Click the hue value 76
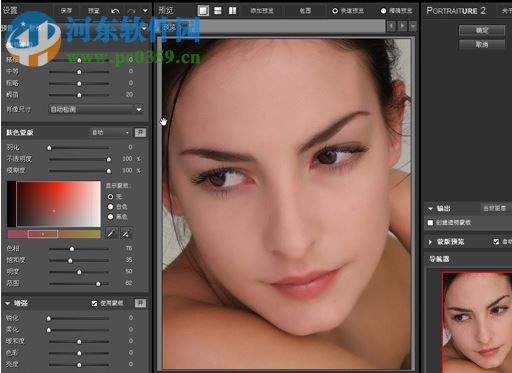512x373 pixels. click(x=129, y=248)
